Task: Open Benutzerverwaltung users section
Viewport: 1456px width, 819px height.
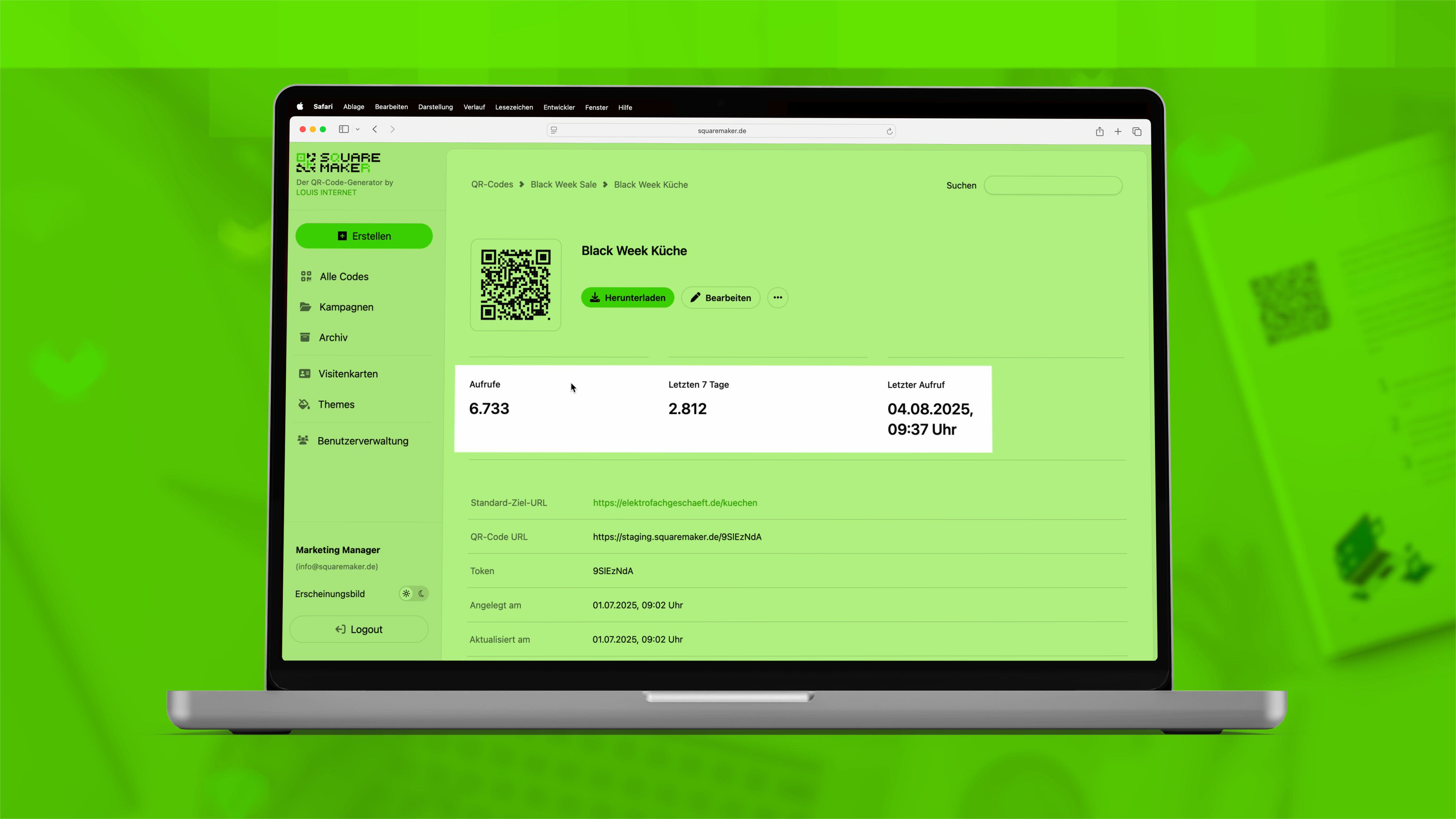Action: pyautogui.click(x=362, y=441)
